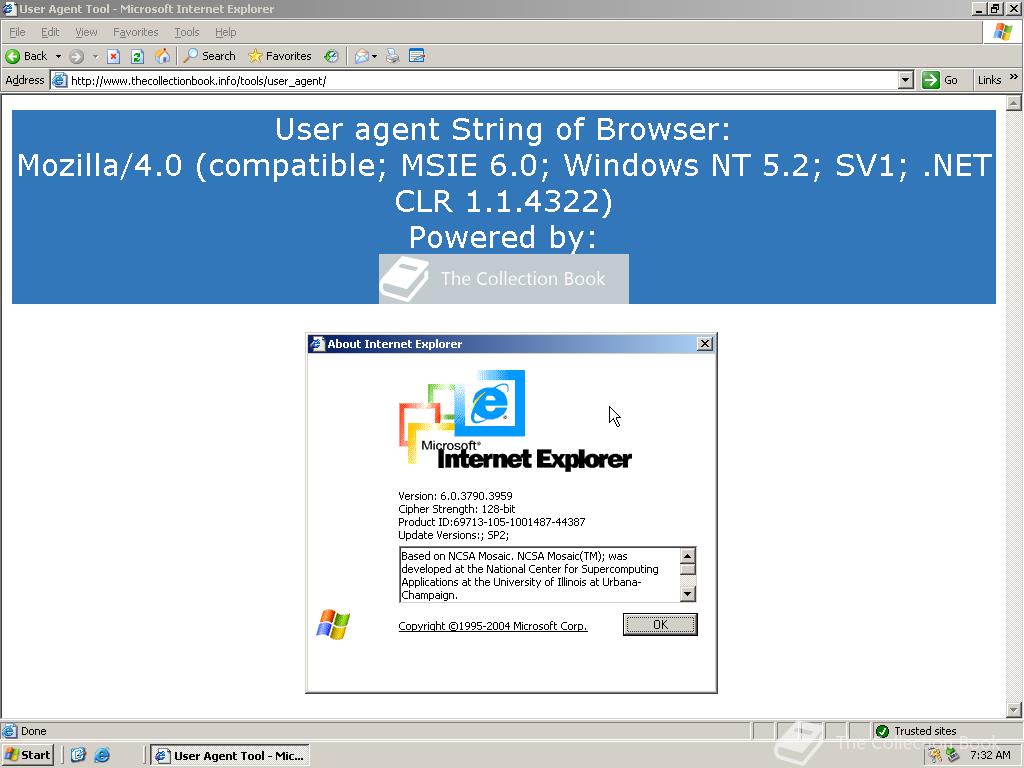Go to Home page icon
Viewport: 1024px width, 768px height.
click(162, 56)
